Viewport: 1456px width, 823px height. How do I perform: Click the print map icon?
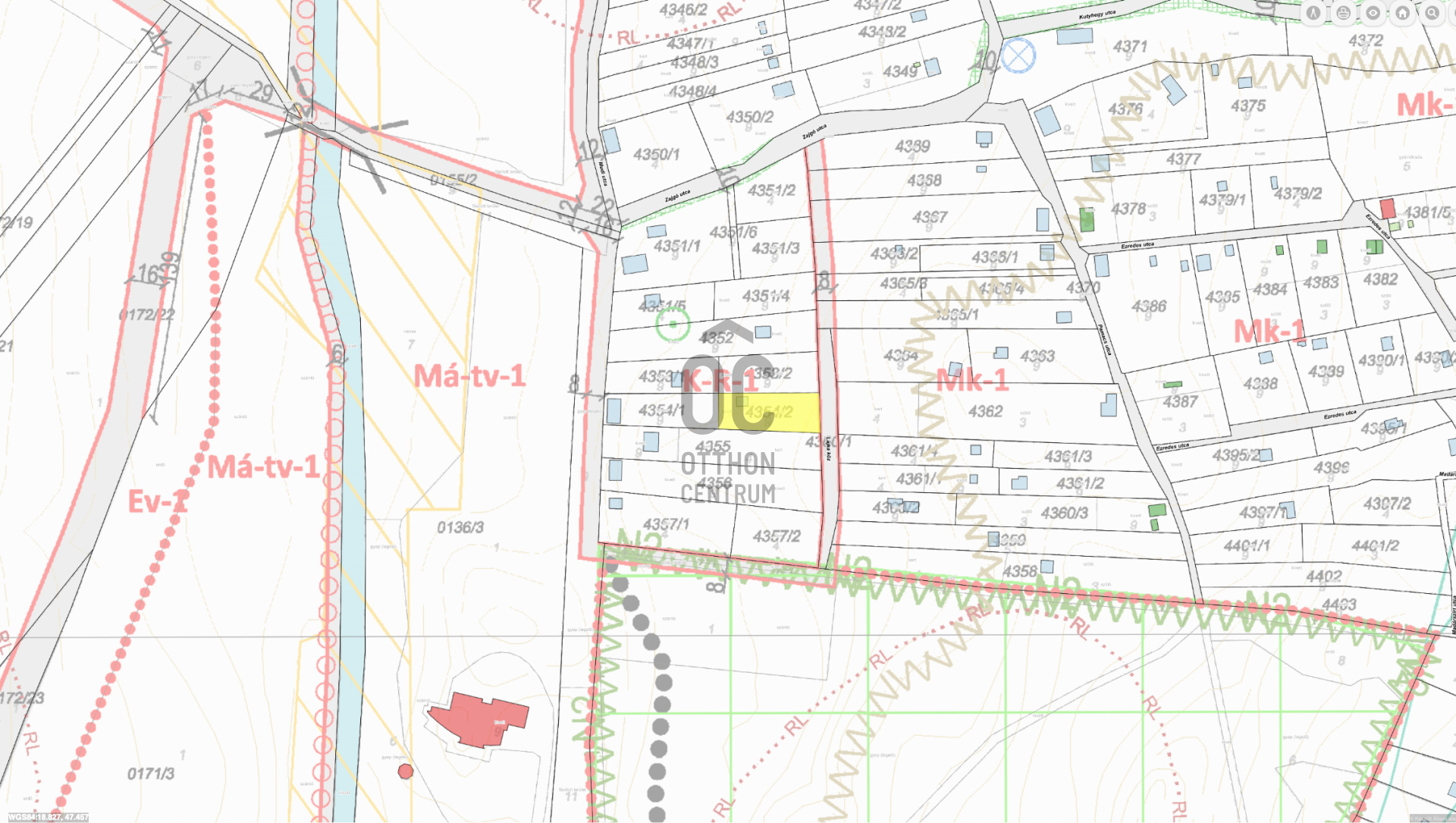(x=1344, y=13)
